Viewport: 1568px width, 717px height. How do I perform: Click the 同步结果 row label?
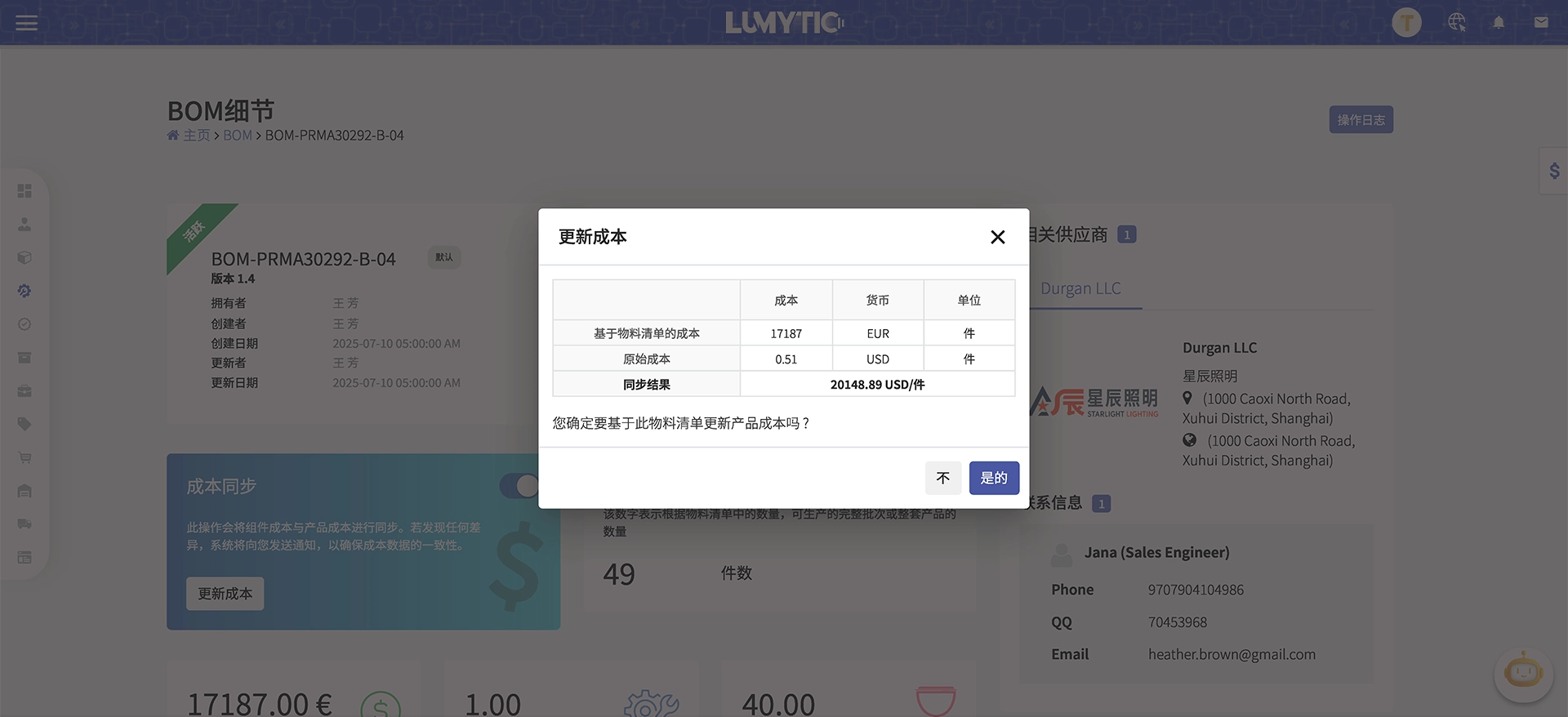[x=647, y=385]
